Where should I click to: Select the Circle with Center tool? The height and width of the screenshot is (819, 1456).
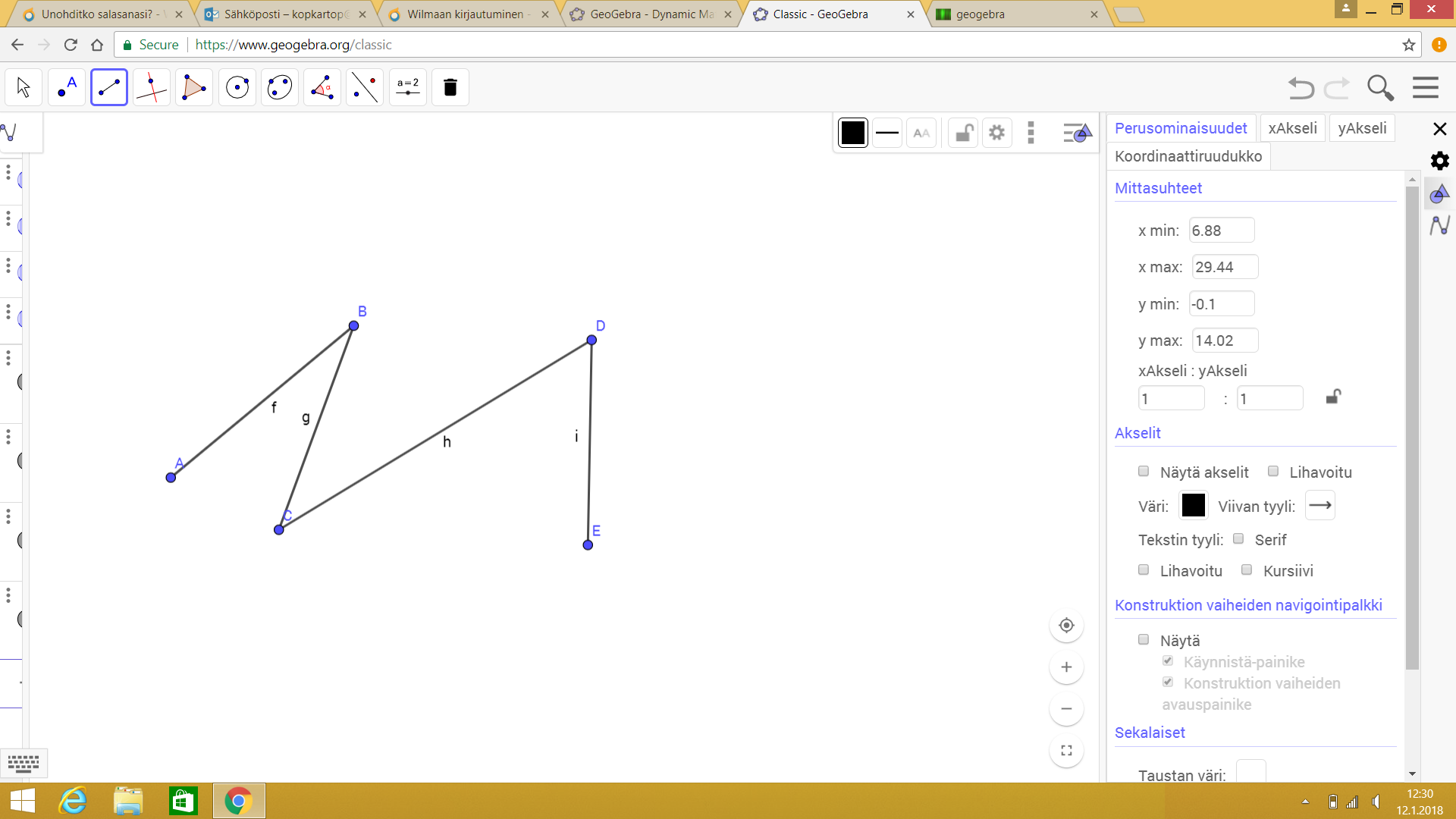(x=237, y=87)
